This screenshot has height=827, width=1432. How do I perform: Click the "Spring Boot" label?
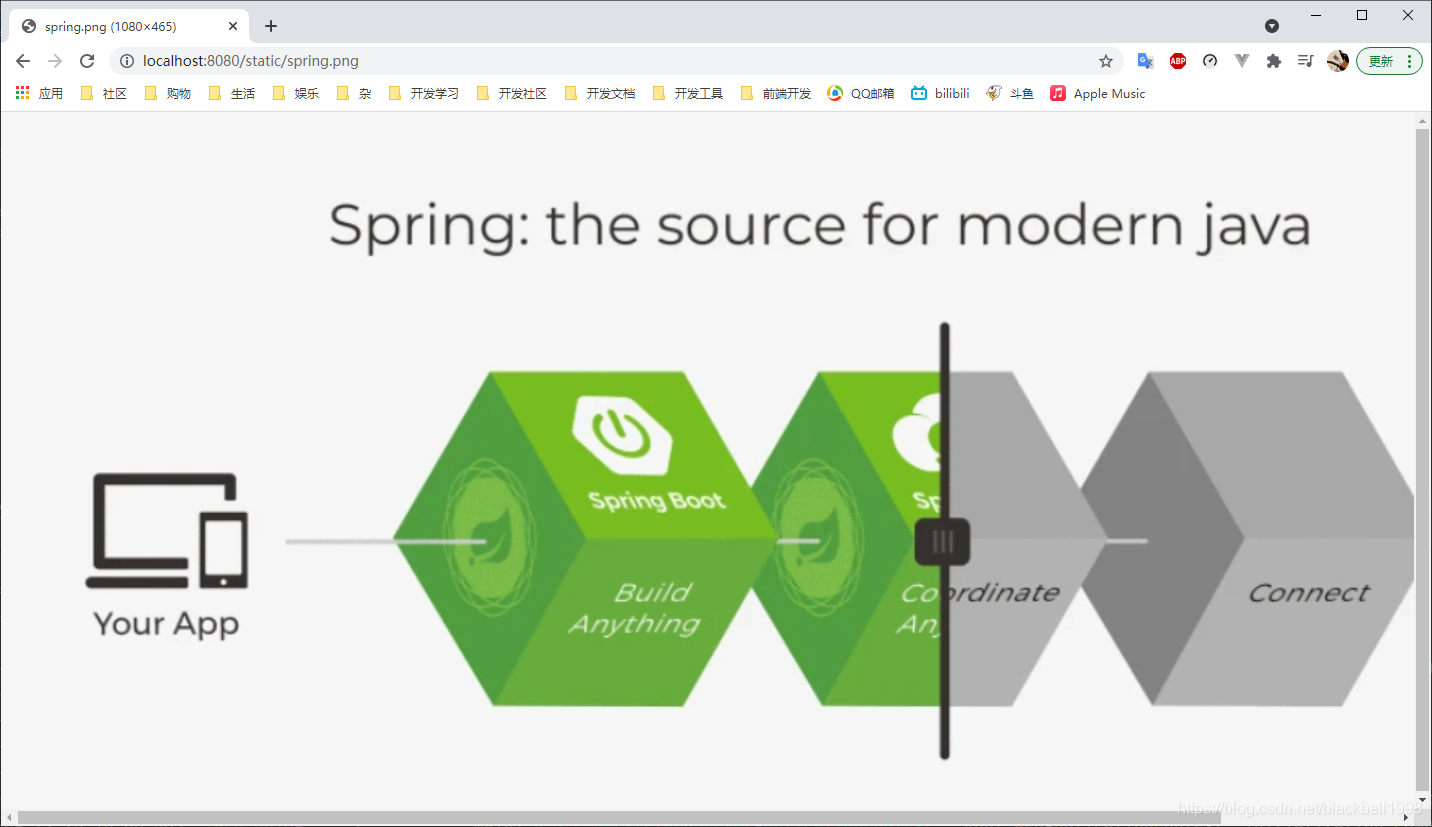[656, 500]
